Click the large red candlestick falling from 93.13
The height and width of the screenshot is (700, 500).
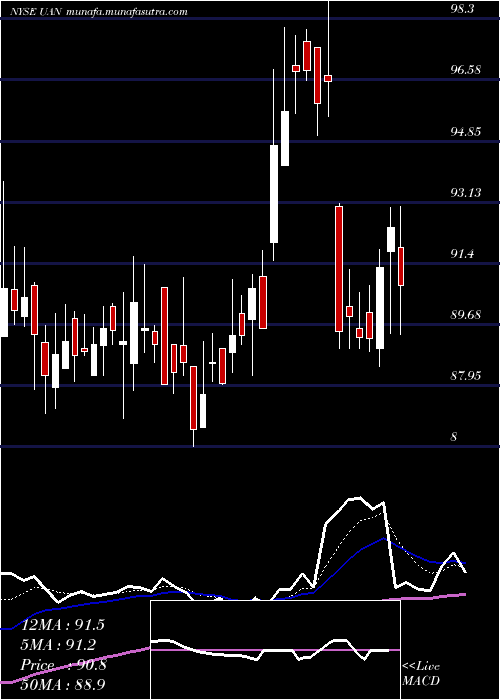click(x=339, y=269)
